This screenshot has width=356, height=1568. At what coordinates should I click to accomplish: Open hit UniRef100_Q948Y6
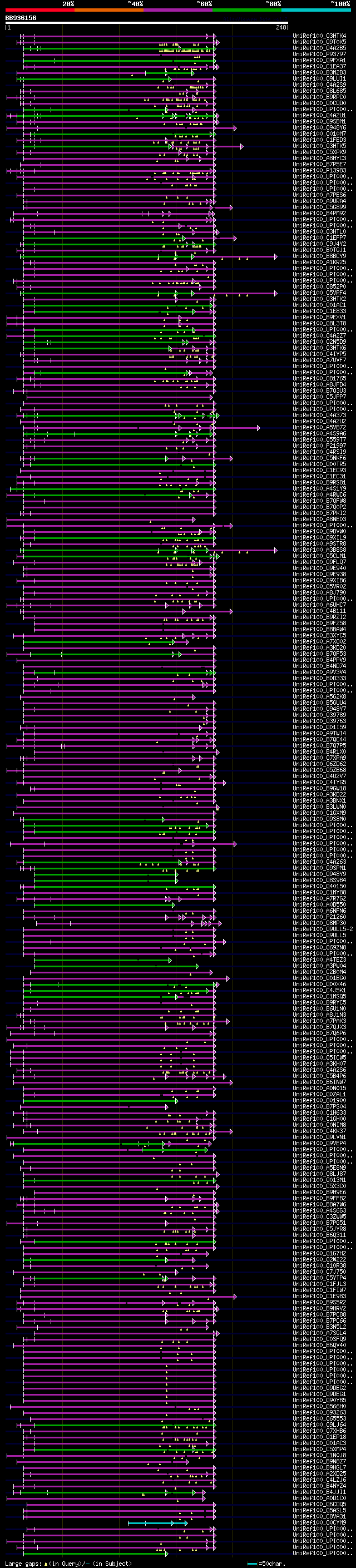click(x=319, y=128)
